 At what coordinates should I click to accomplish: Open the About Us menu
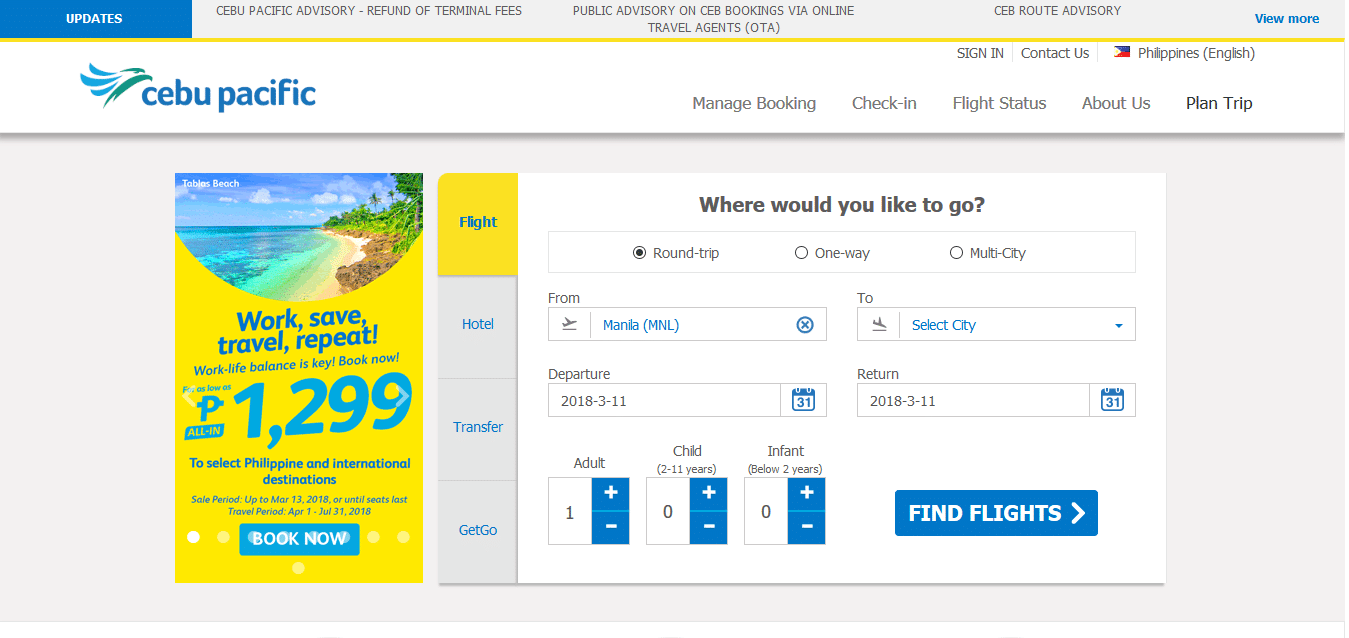1116,103
